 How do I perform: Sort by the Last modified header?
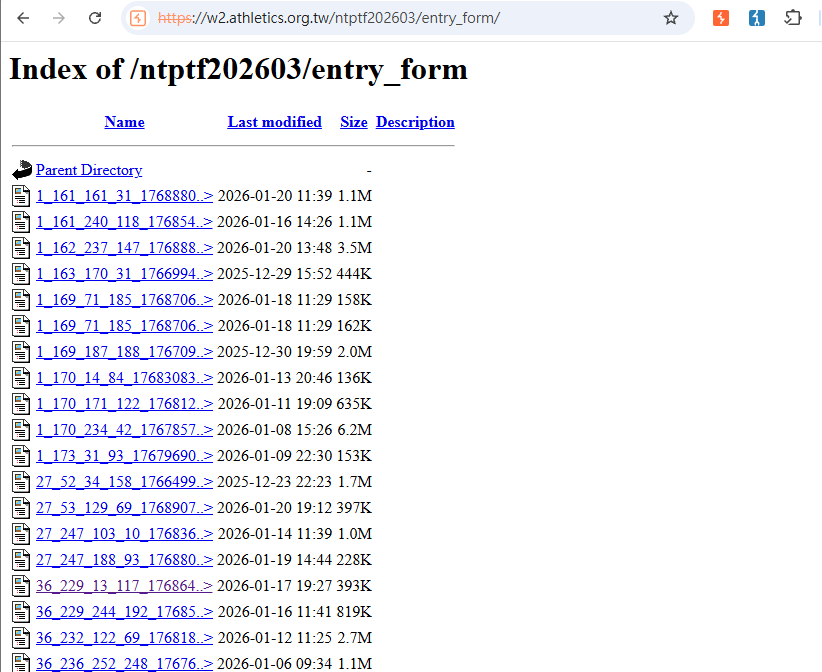point(274,122)
